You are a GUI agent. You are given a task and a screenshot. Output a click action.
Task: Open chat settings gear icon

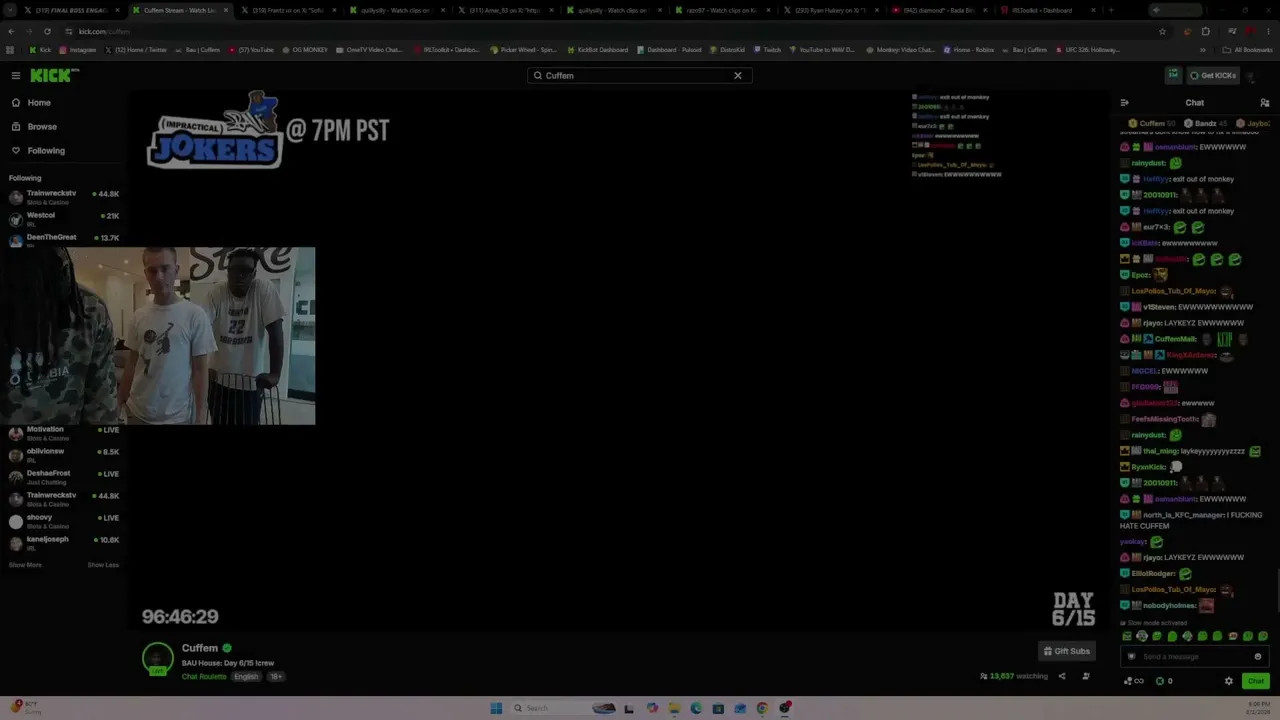click(x=1229, y=681)
